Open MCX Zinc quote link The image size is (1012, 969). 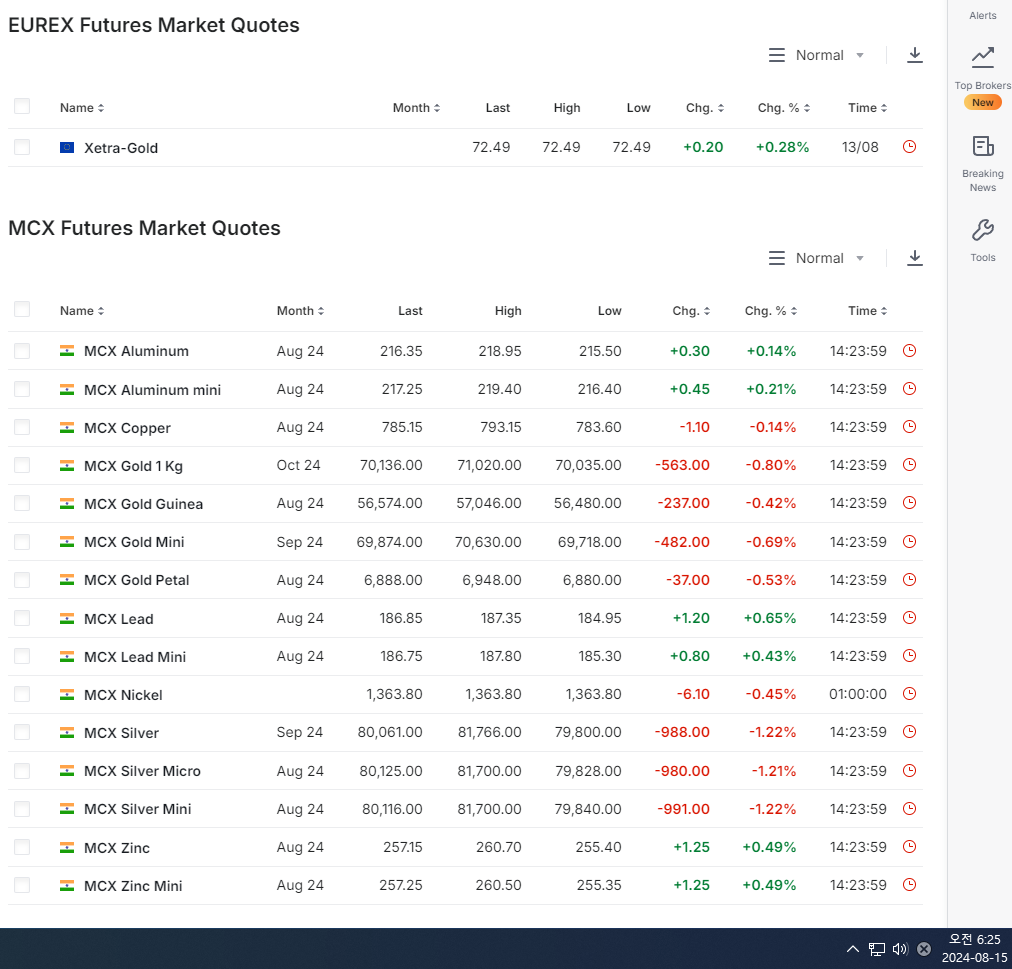click(117, 848)
